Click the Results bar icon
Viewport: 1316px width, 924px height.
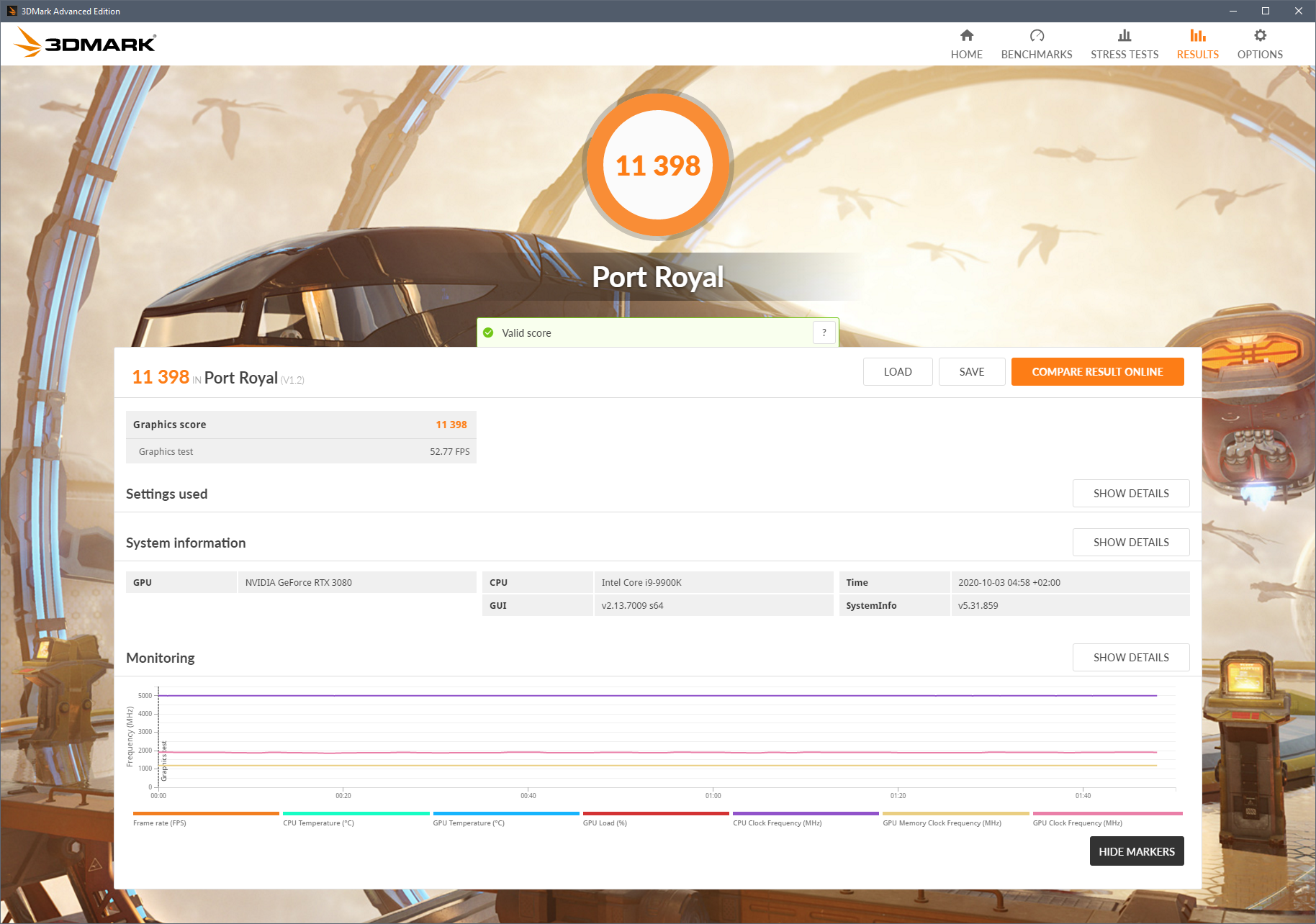(x=1197, y=35)
